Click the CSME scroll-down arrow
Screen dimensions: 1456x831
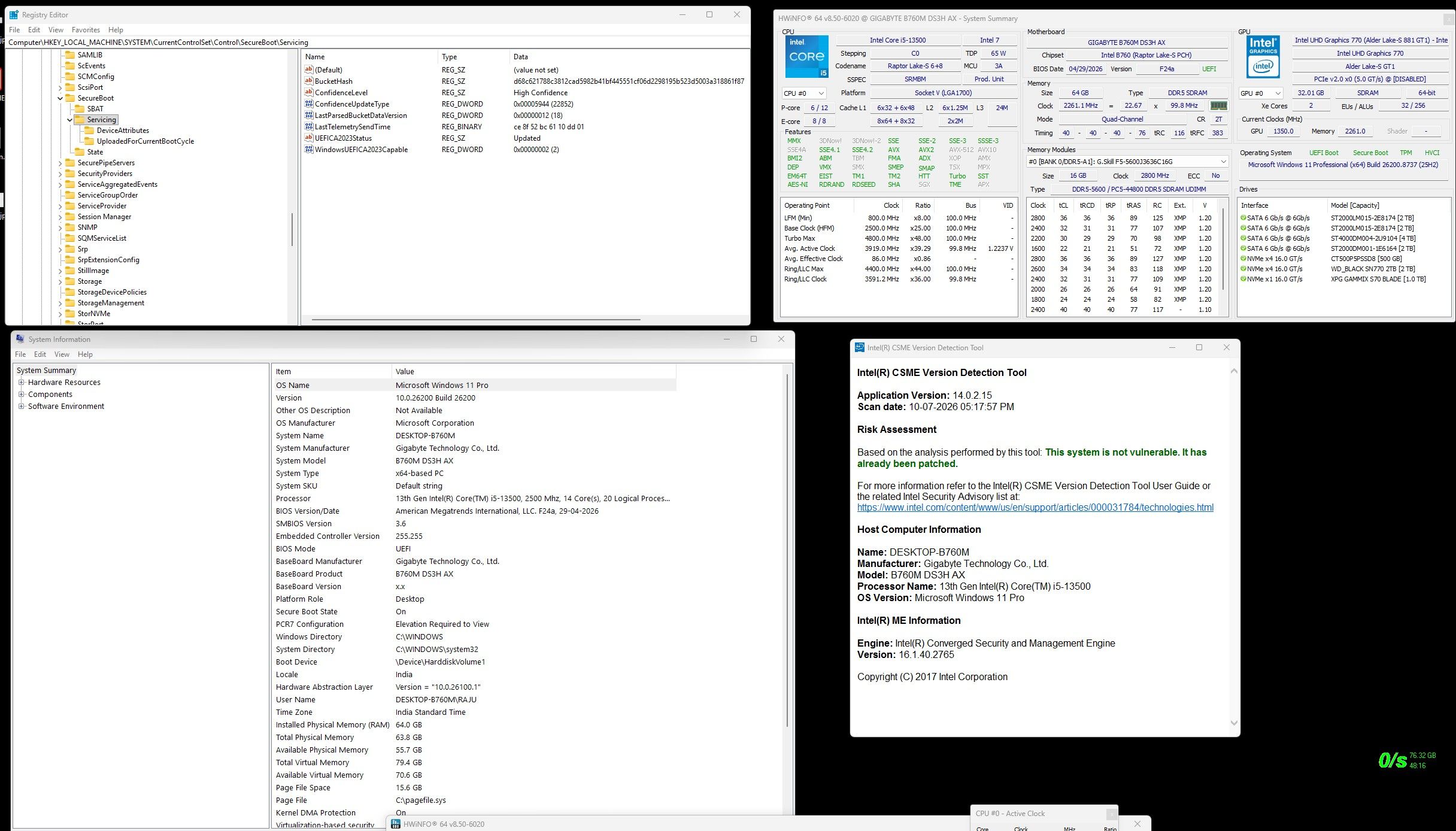pos(1234,723)
